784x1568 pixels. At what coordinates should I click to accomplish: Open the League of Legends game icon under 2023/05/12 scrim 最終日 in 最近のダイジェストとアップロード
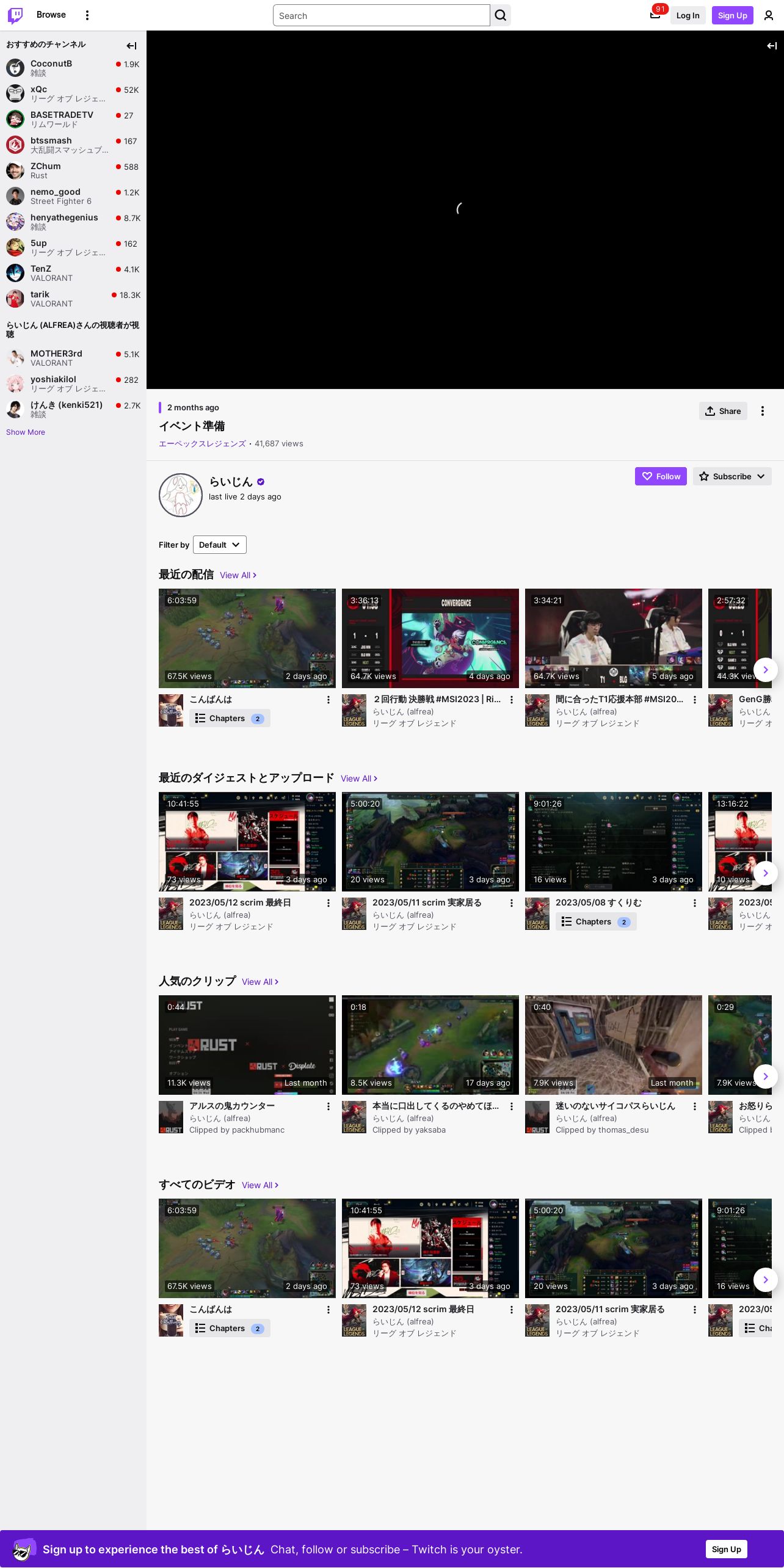(x=171, y=914)
